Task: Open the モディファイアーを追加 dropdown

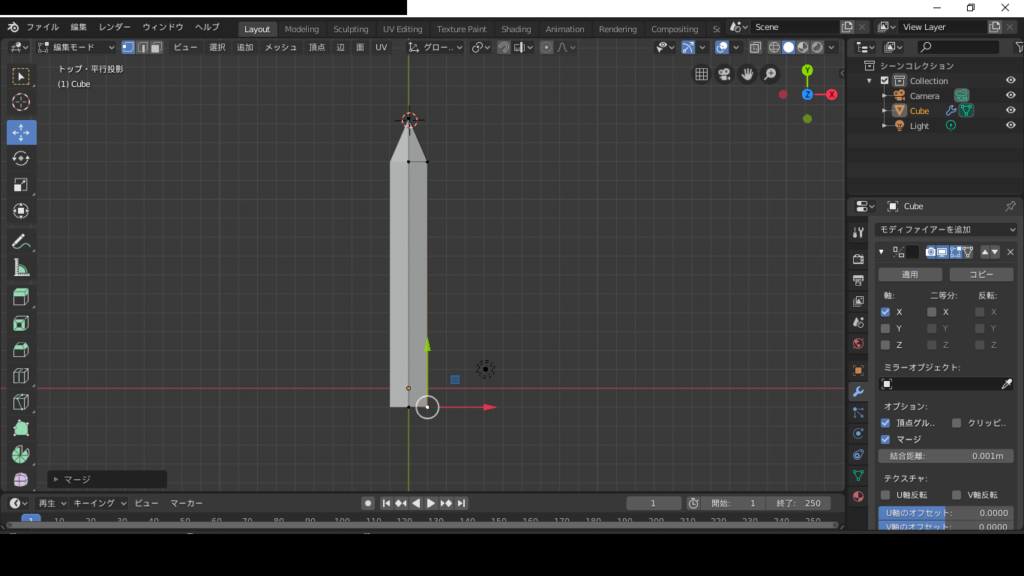Action: [x=947, y=230]
